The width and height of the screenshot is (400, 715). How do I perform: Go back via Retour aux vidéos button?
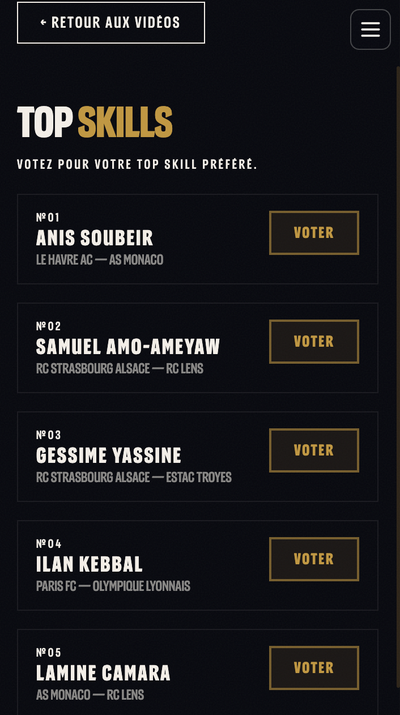(111, 23)
